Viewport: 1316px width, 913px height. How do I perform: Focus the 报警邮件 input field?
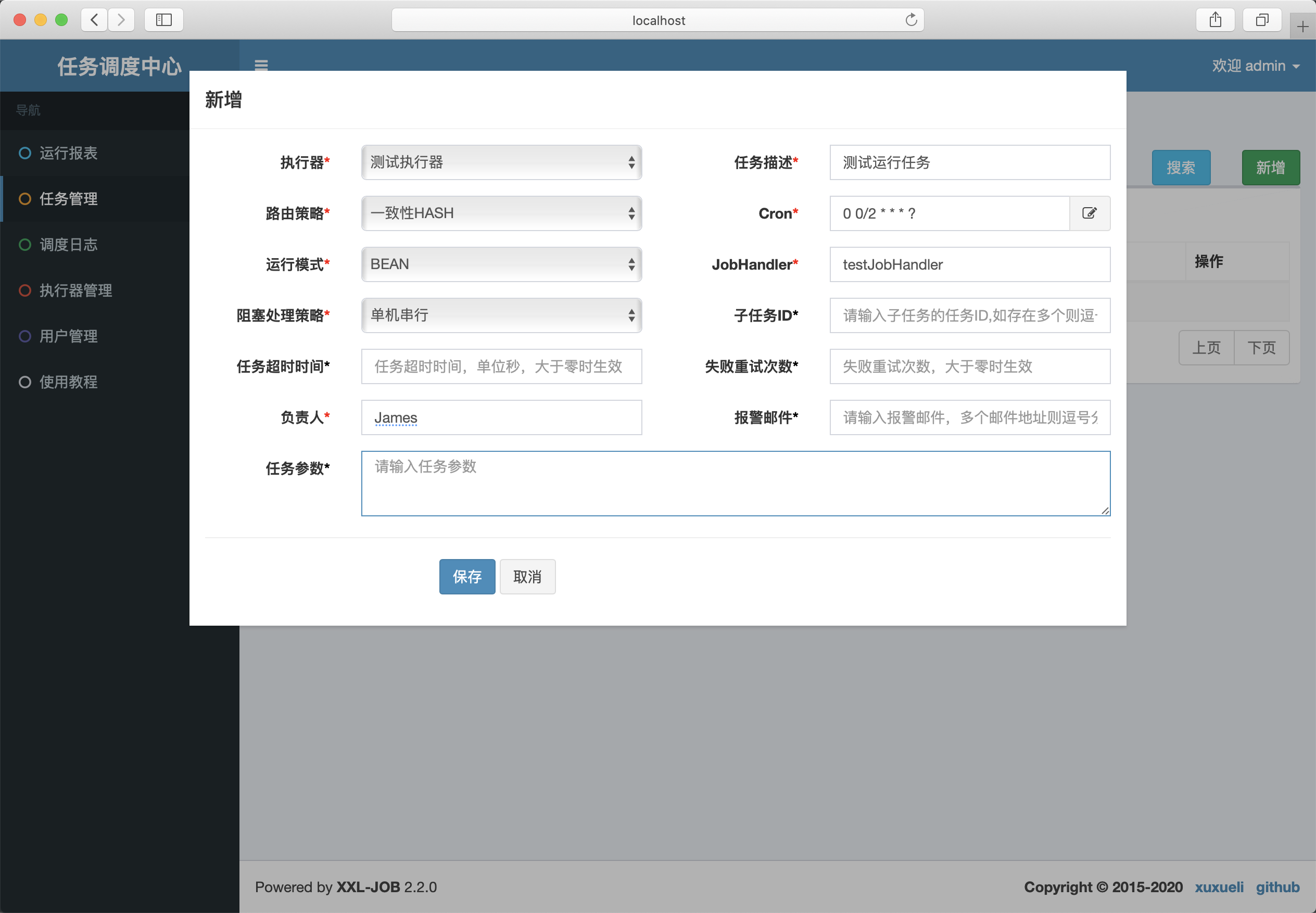(970, 417)
